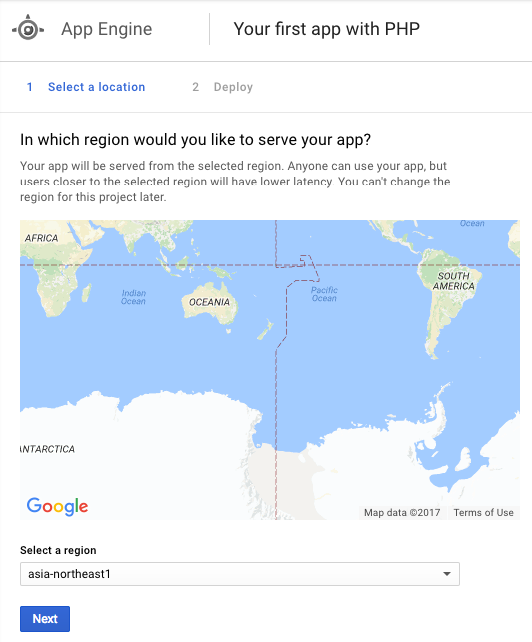Open the region dropdown arrow
The image size is (532, 642).
point(447,574)
